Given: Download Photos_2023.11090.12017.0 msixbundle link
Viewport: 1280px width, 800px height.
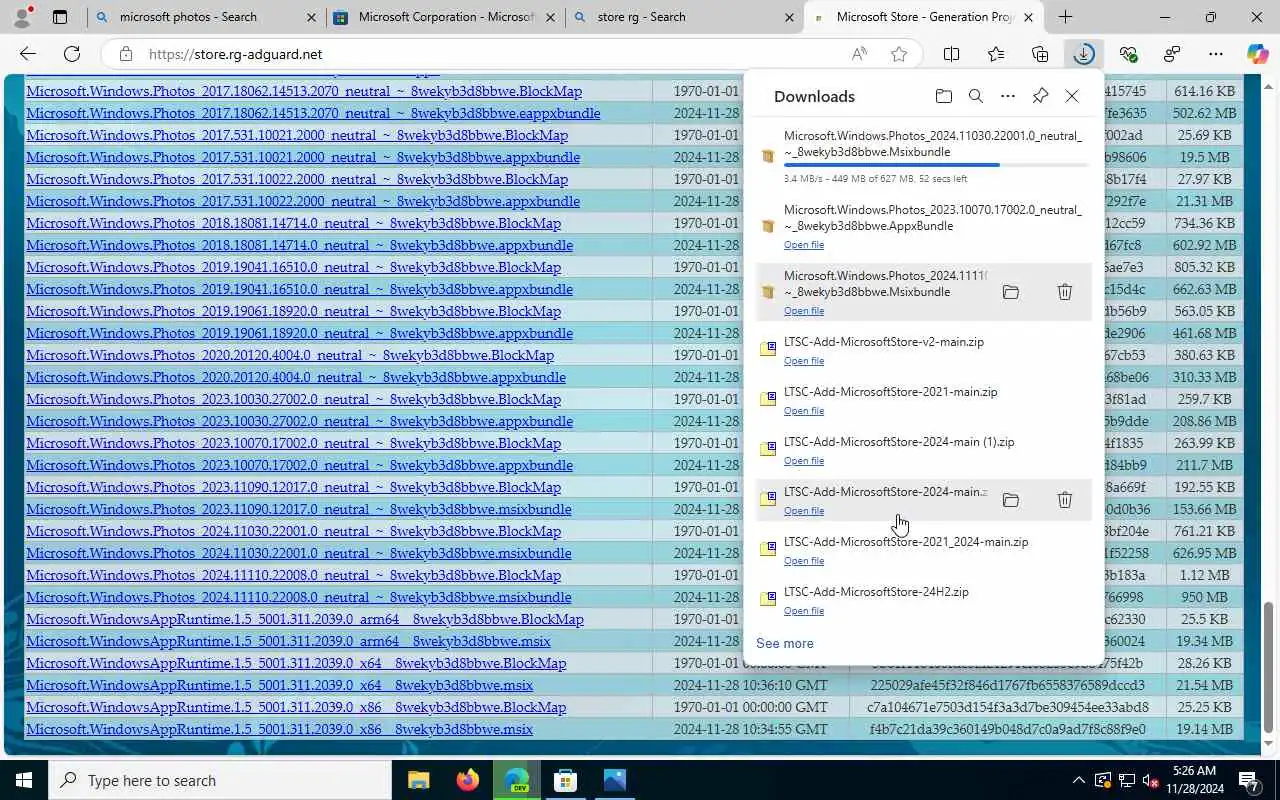Looking at the screenshot, I should pos(299,509).
